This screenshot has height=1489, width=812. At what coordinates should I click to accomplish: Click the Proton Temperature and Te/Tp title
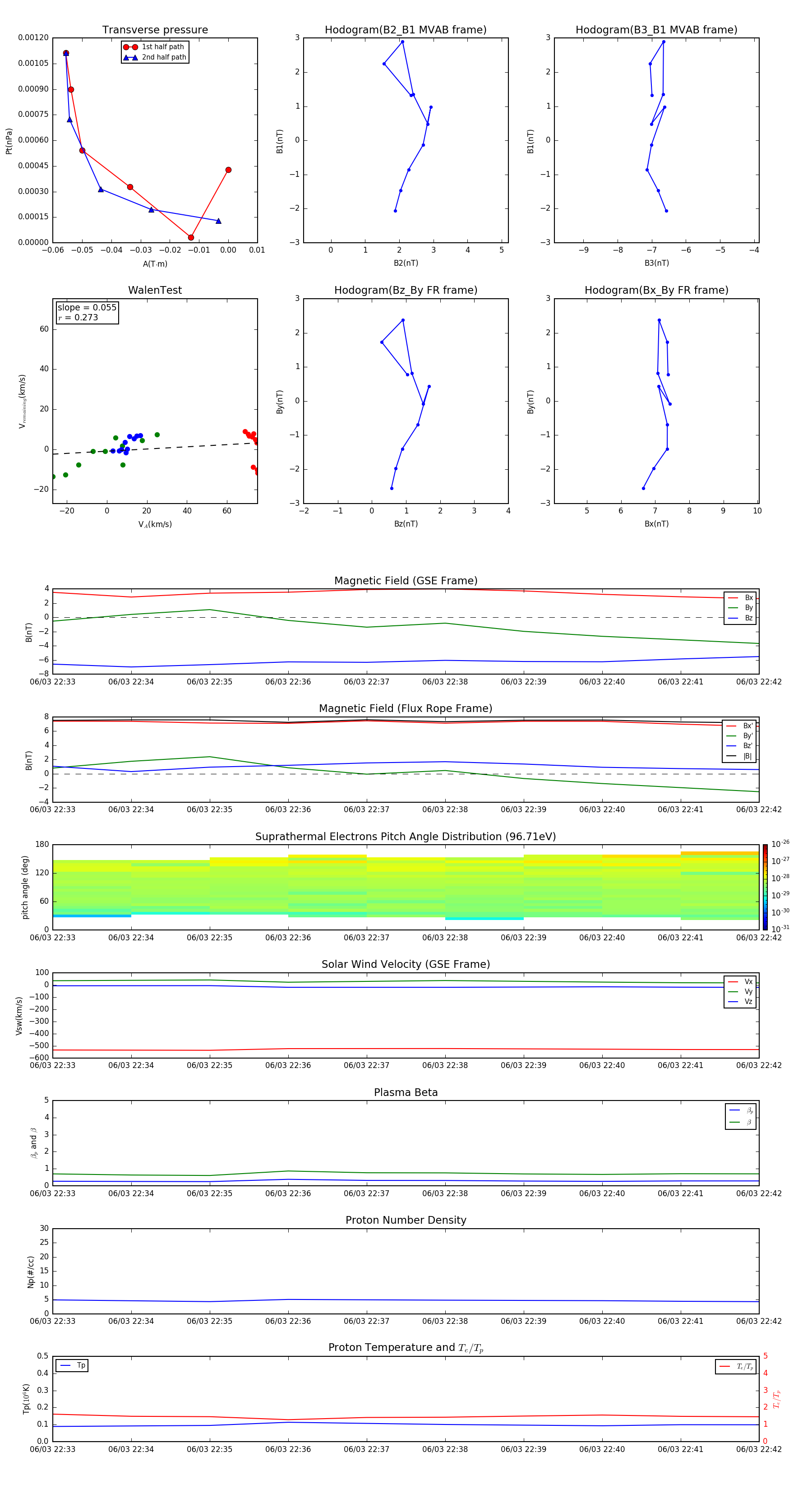tap(406, 1348)
